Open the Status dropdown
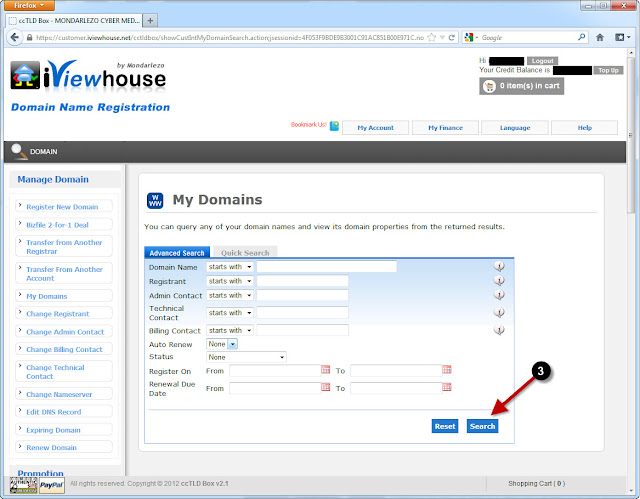The image size is (640, 499). [246, 357]
